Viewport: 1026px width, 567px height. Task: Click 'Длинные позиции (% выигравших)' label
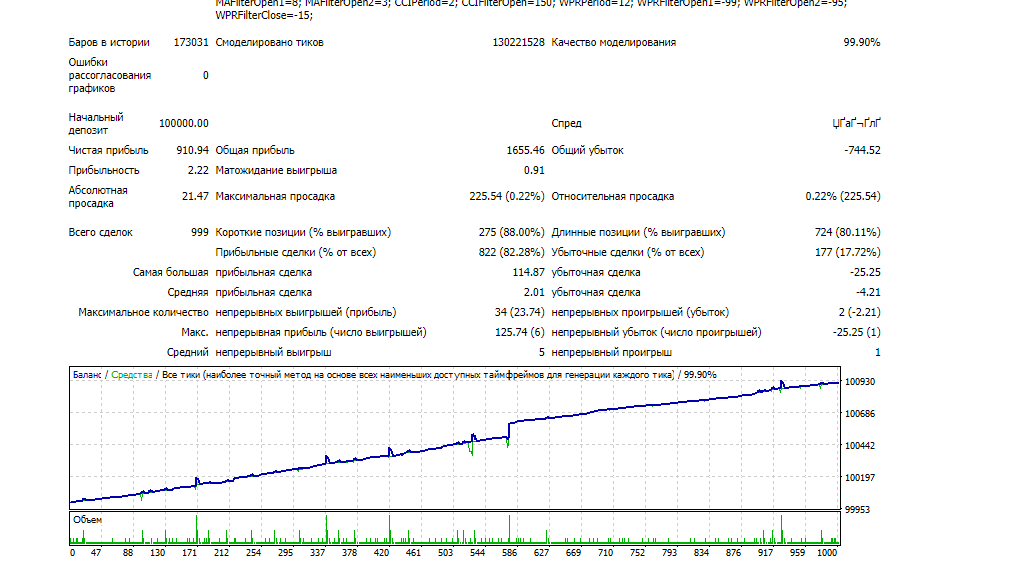click(639, 233)
